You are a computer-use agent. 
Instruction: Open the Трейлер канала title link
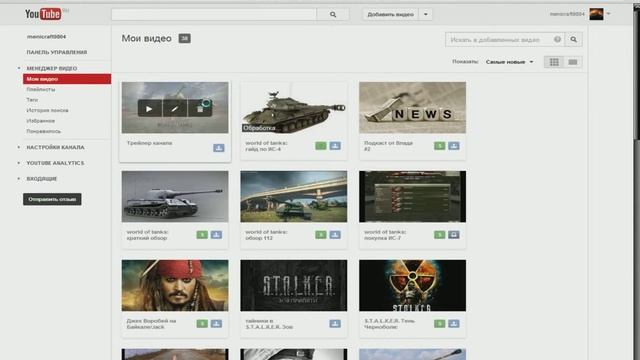tap(149, 143)
